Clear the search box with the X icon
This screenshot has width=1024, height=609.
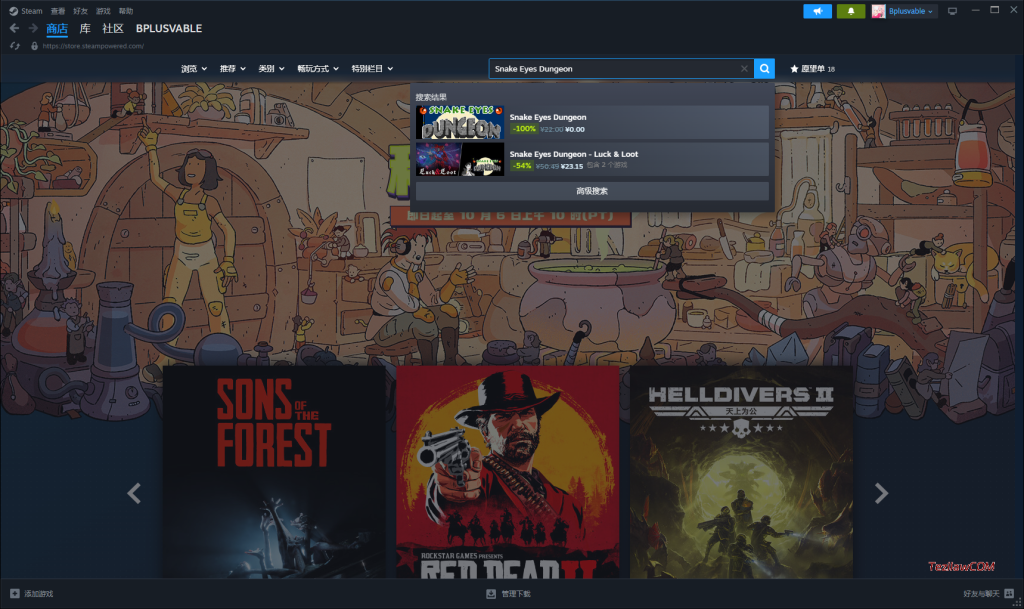[743, 69]
